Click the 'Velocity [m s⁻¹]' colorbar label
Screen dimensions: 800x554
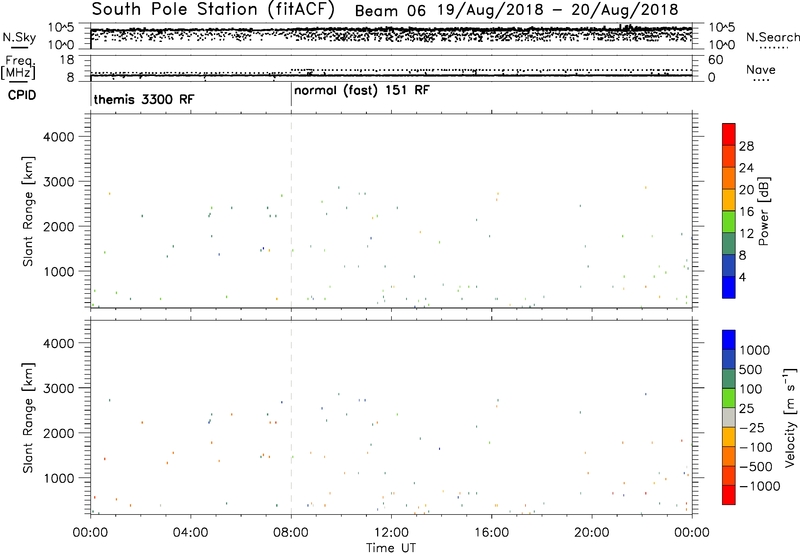(789, 417)
